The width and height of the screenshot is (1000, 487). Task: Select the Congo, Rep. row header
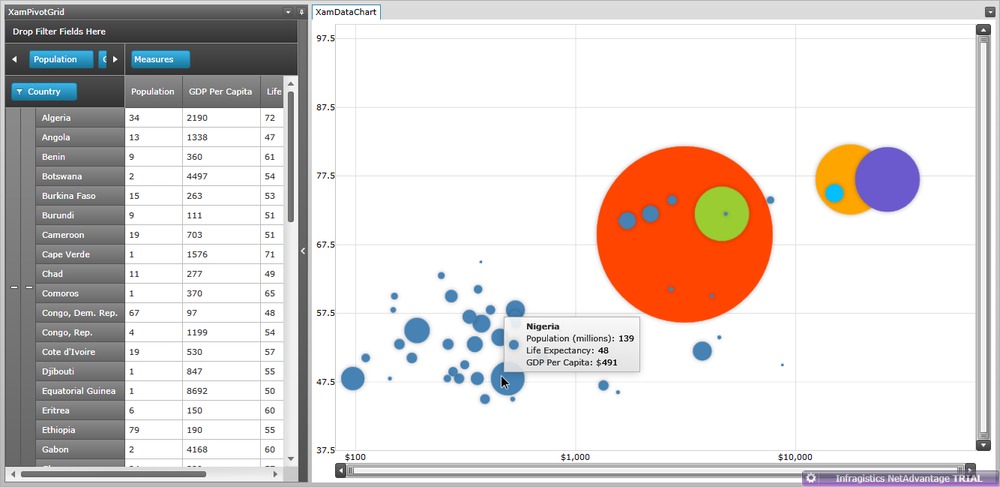pos(80,333)
